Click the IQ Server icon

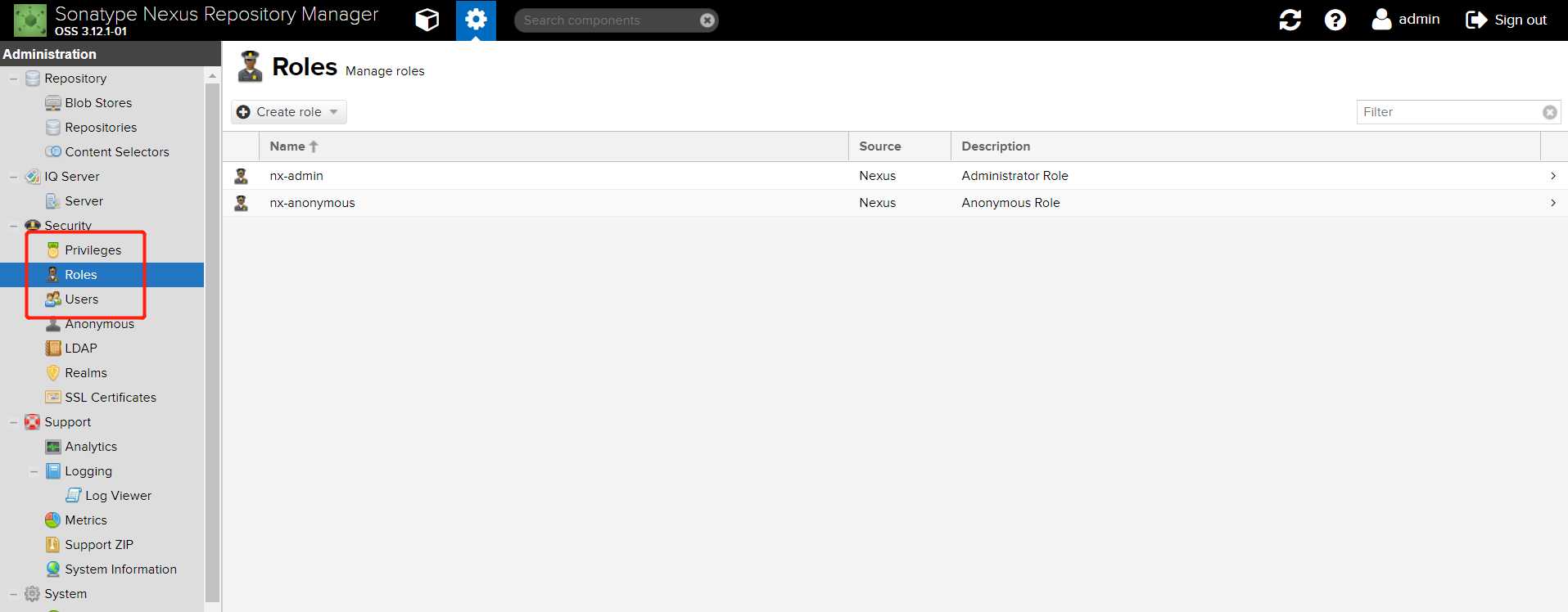point(33,177)
